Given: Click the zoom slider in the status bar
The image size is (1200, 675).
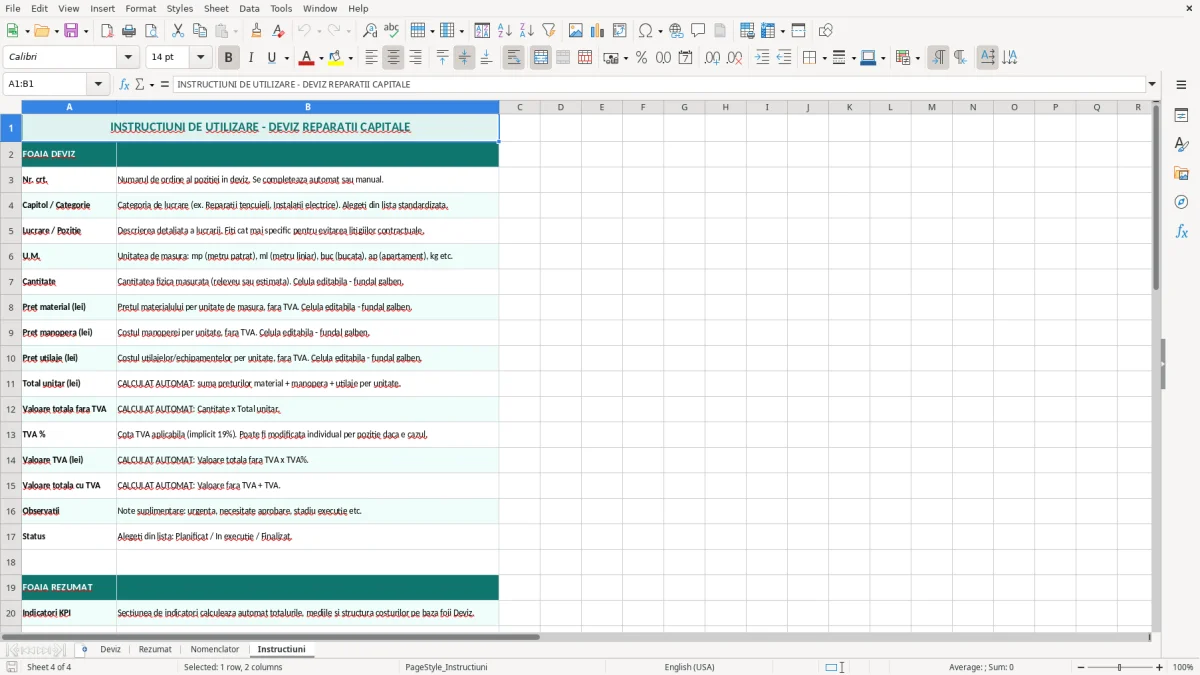Looking at the screenshot, I should click(1119, 667).
